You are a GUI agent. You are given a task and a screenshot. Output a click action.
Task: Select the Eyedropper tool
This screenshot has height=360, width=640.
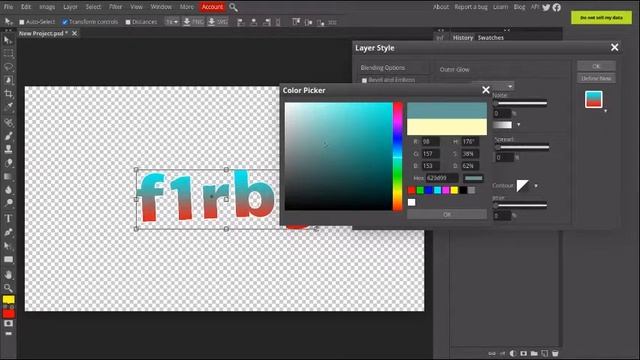(x=8, y=107)
